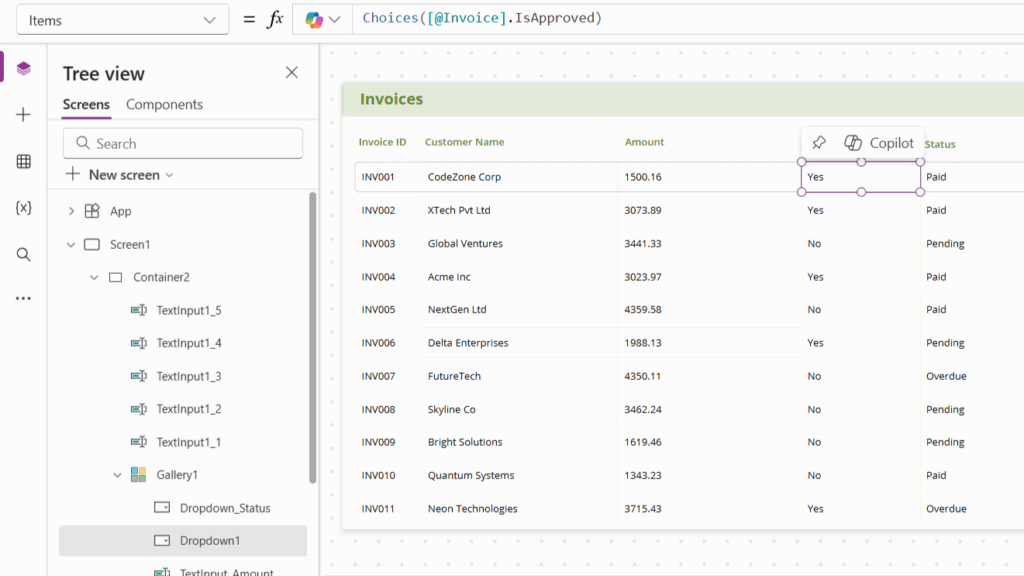Open the Tree view layers icon
Image resolution: width=1024 pixels, height=576 pixels.
click(x=24, y=69)
